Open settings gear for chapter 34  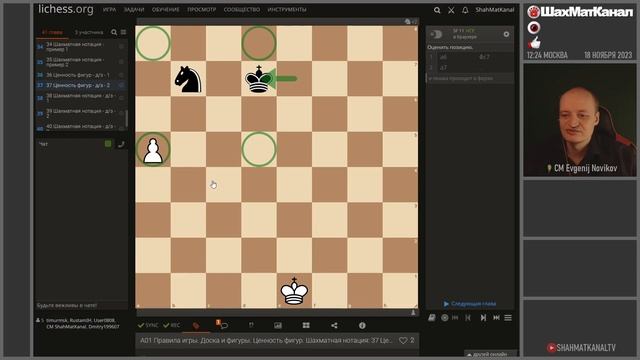121,47
